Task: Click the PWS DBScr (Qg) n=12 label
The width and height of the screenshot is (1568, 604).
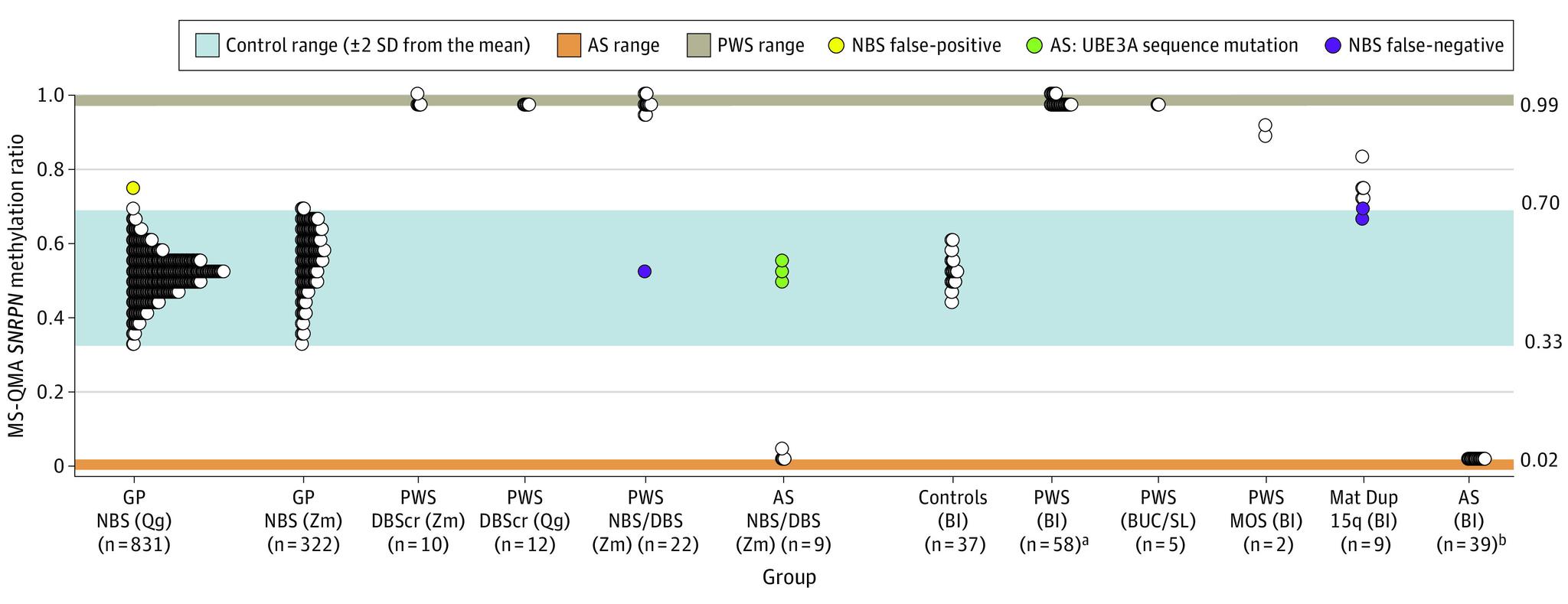Action: [x=527, y=521]
